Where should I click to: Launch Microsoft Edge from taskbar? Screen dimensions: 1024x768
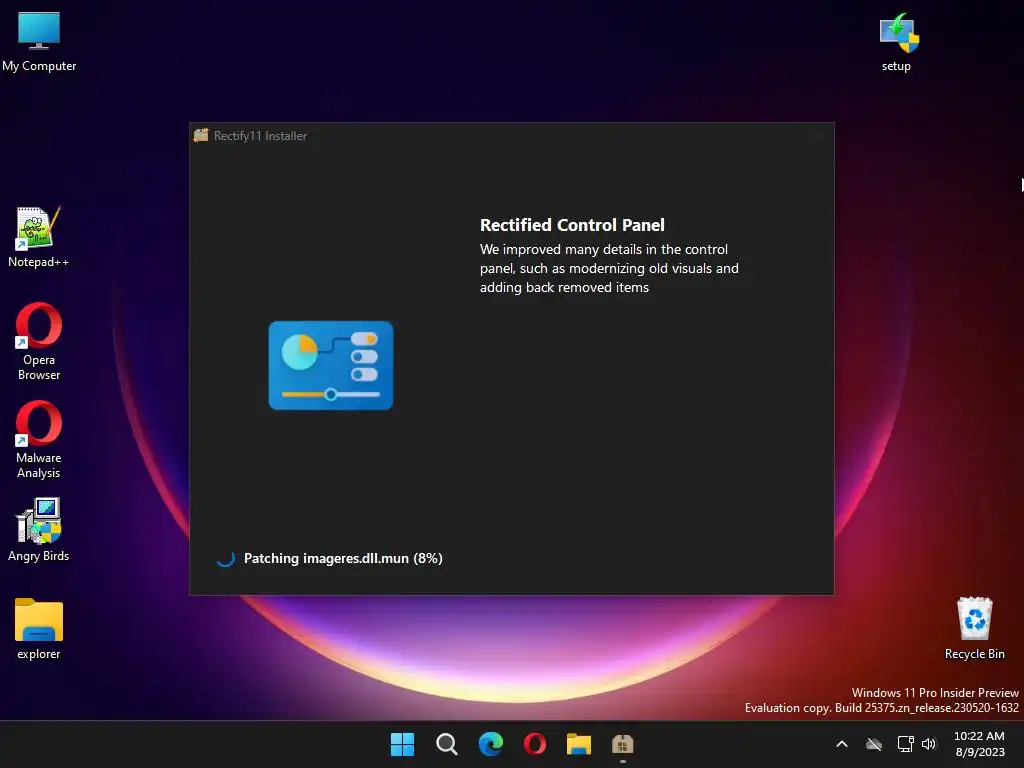pos(490,744)
